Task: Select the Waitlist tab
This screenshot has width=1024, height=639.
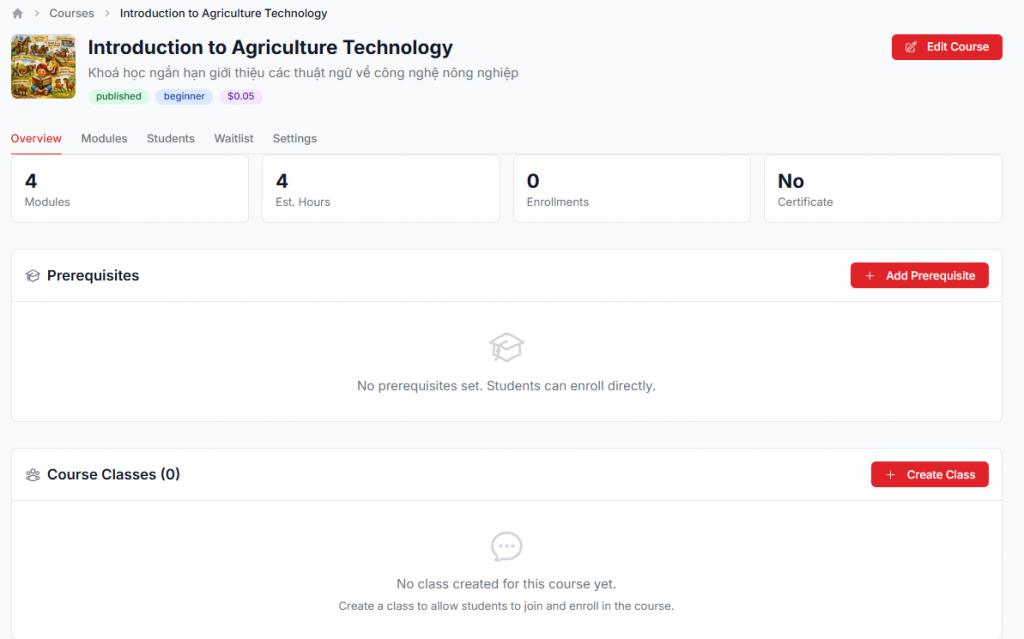Action: [233, 139]
